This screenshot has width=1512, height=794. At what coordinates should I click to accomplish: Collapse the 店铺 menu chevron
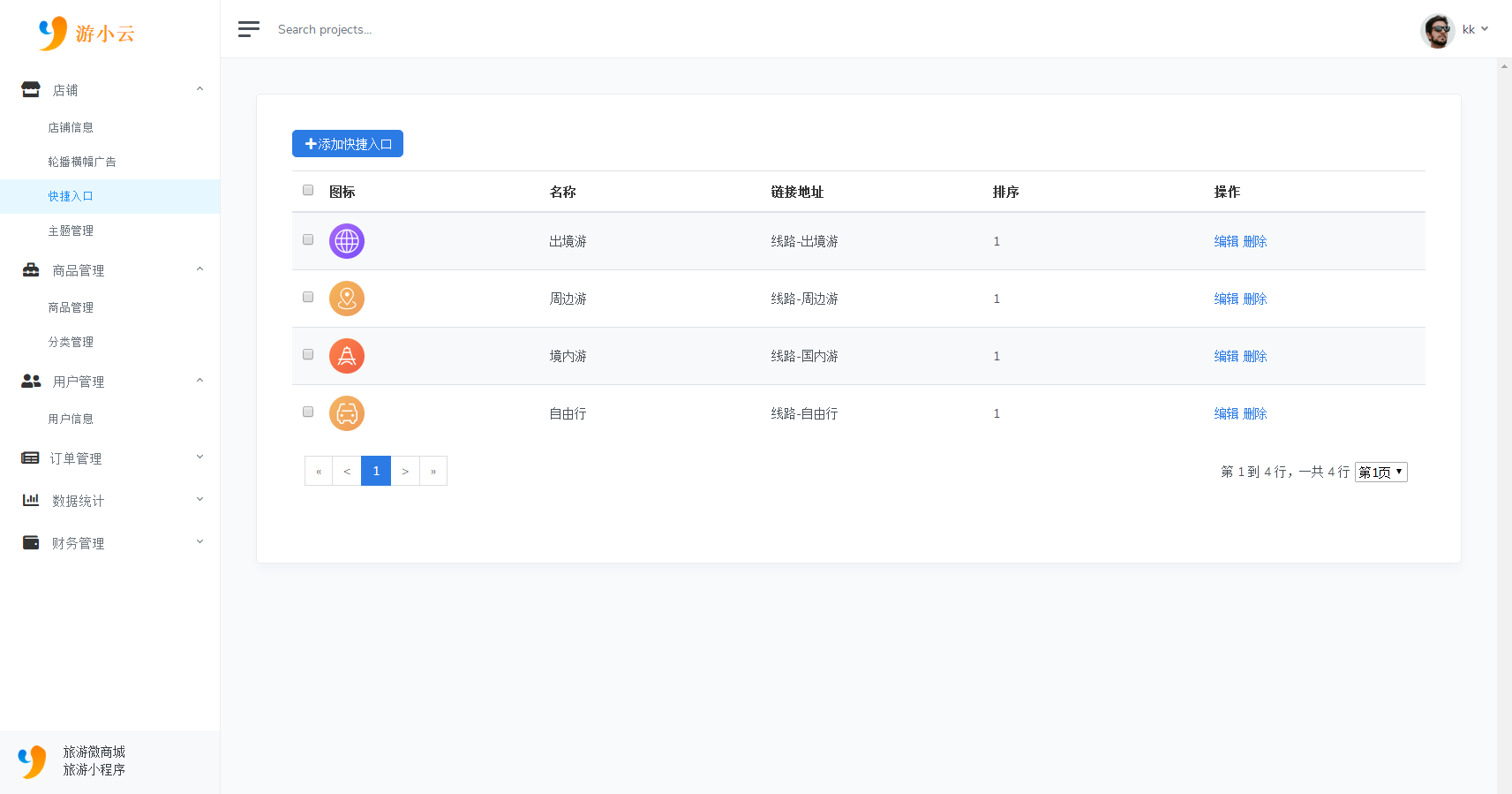(199, 89)
